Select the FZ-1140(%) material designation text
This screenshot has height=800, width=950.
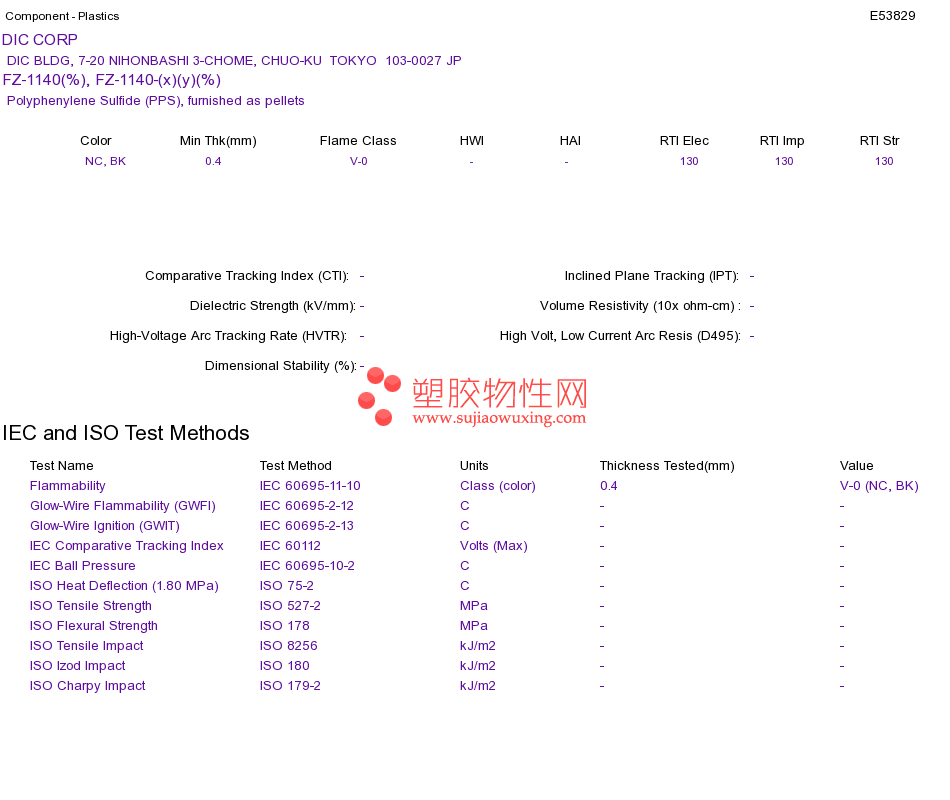47,80
